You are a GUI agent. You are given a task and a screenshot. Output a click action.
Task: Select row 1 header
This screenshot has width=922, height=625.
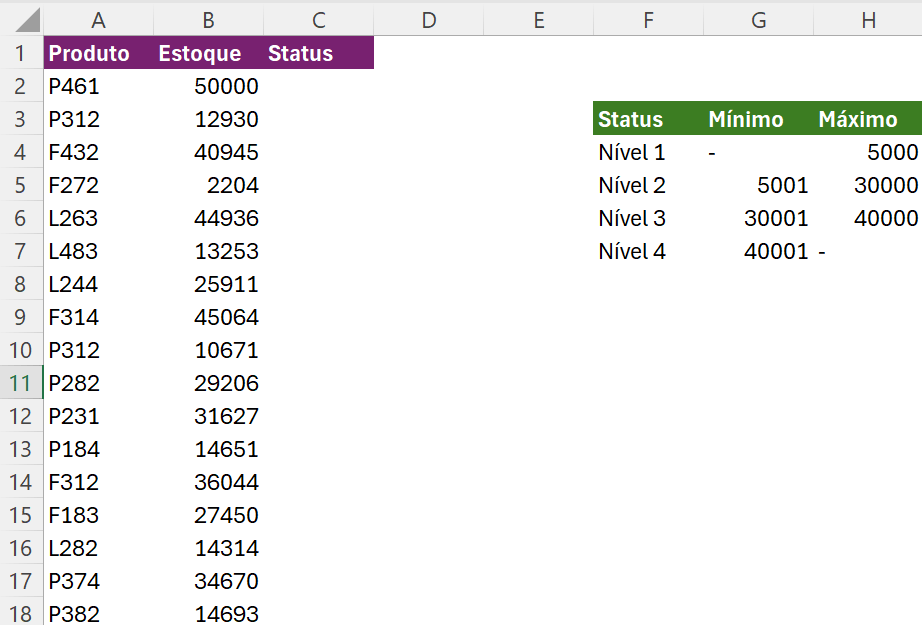click(x=21, y=53)
